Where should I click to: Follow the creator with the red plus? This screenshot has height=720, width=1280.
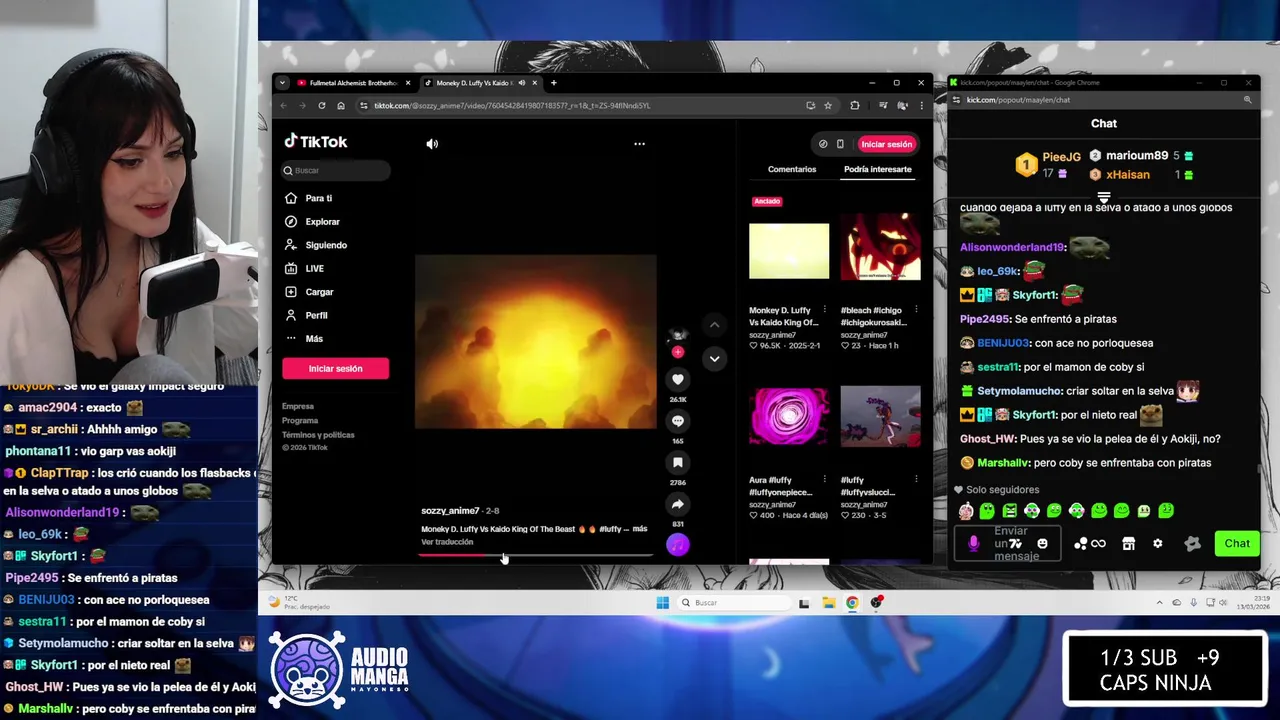click(x=677, y=352)
